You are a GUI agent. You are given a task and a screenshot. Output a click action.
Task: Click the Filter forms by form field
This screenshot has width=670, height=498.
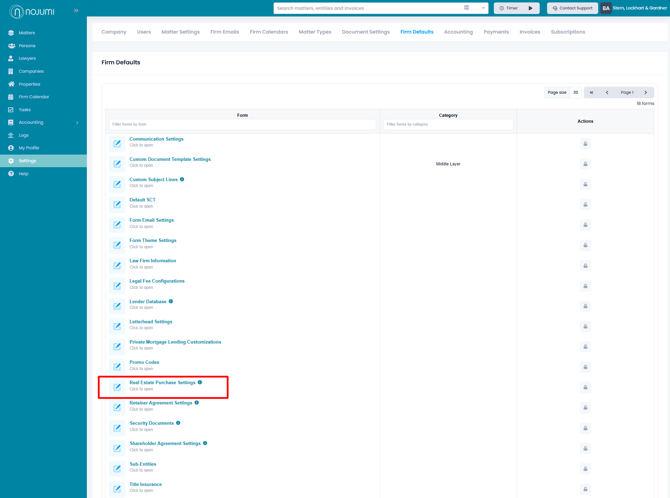coord(242,125)
